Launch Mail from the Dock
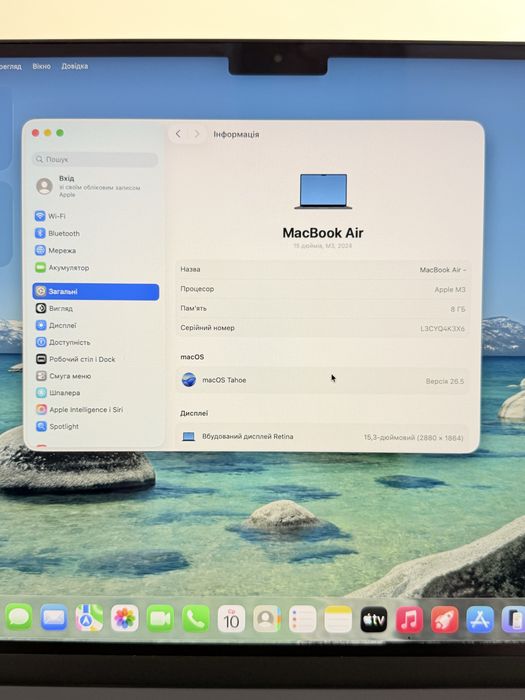This screenshot has width=525, height=700. click(54, 618)
